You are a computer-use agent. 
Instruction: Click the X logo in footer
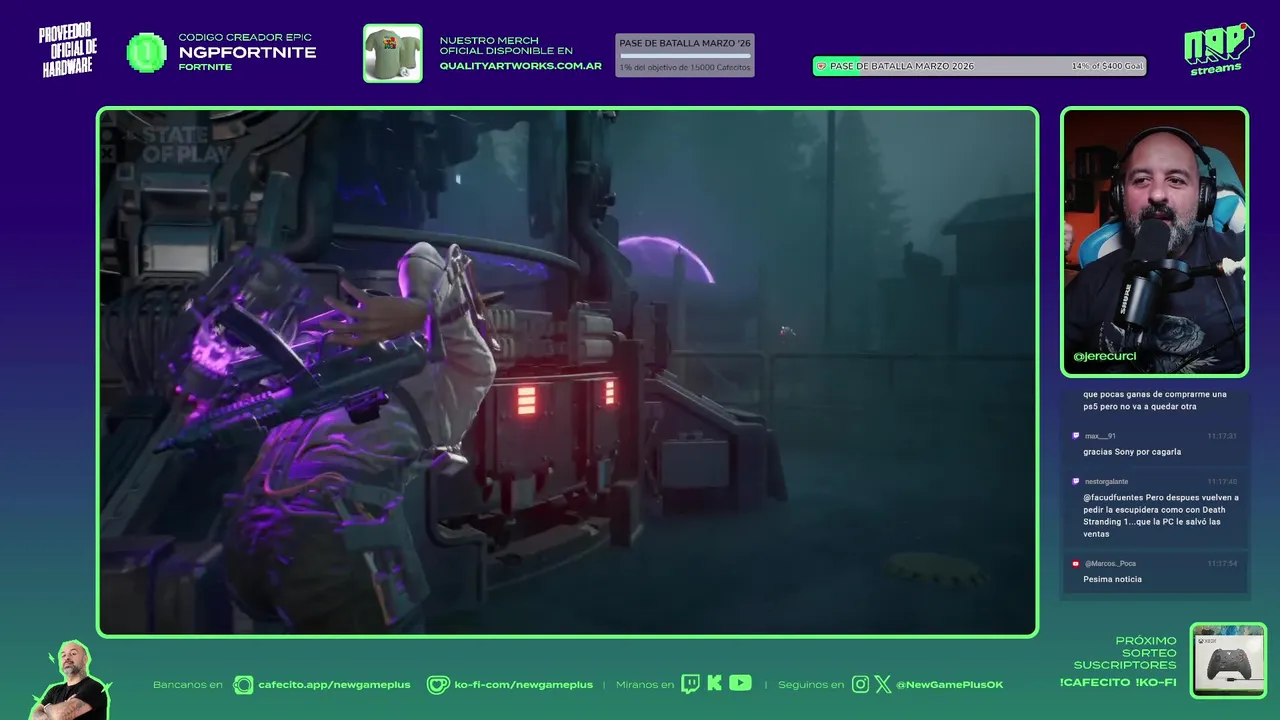coord(883,685)
